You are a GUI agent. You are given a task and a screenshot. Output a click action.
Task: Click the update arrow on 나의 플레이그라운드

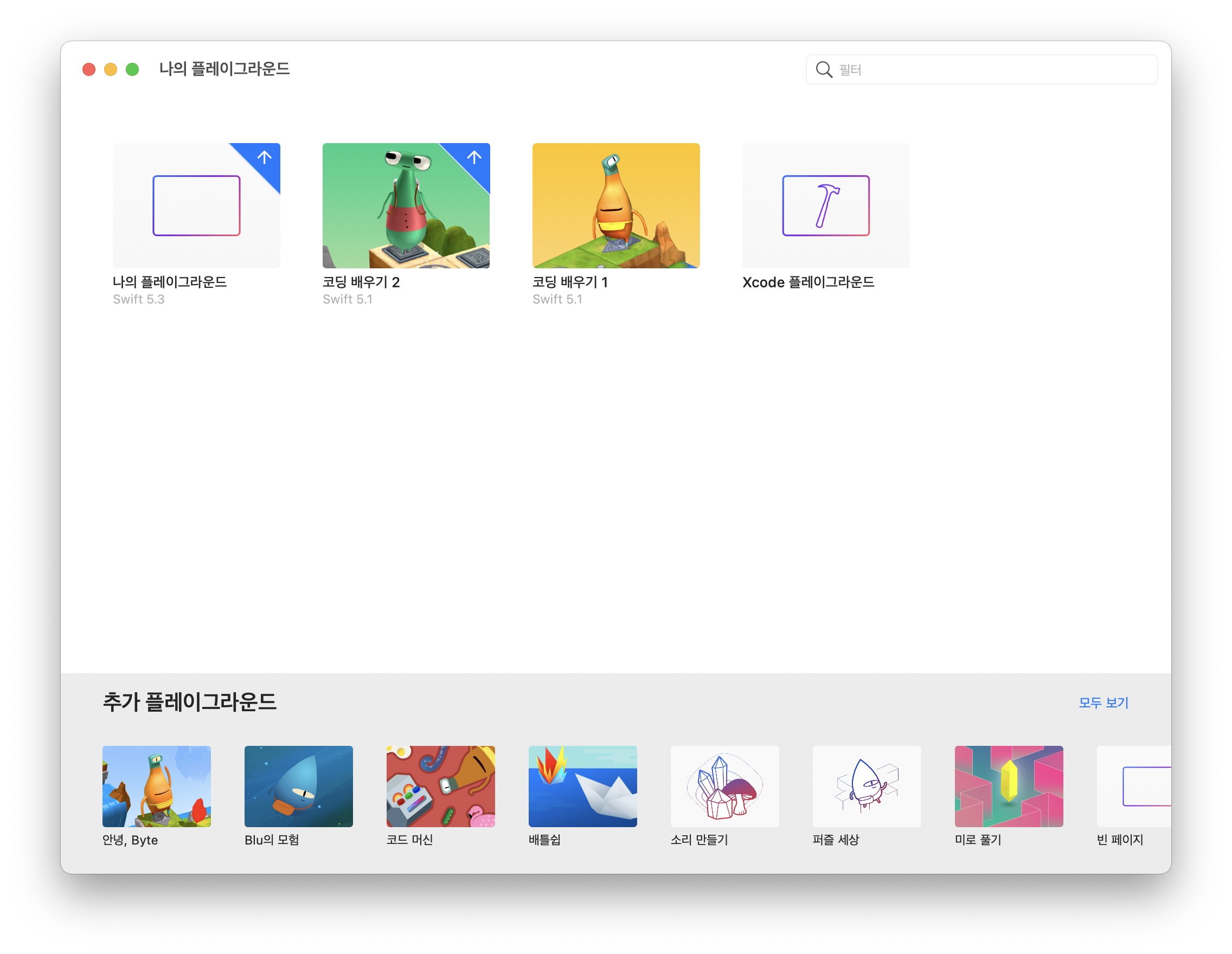pos(264,157)
